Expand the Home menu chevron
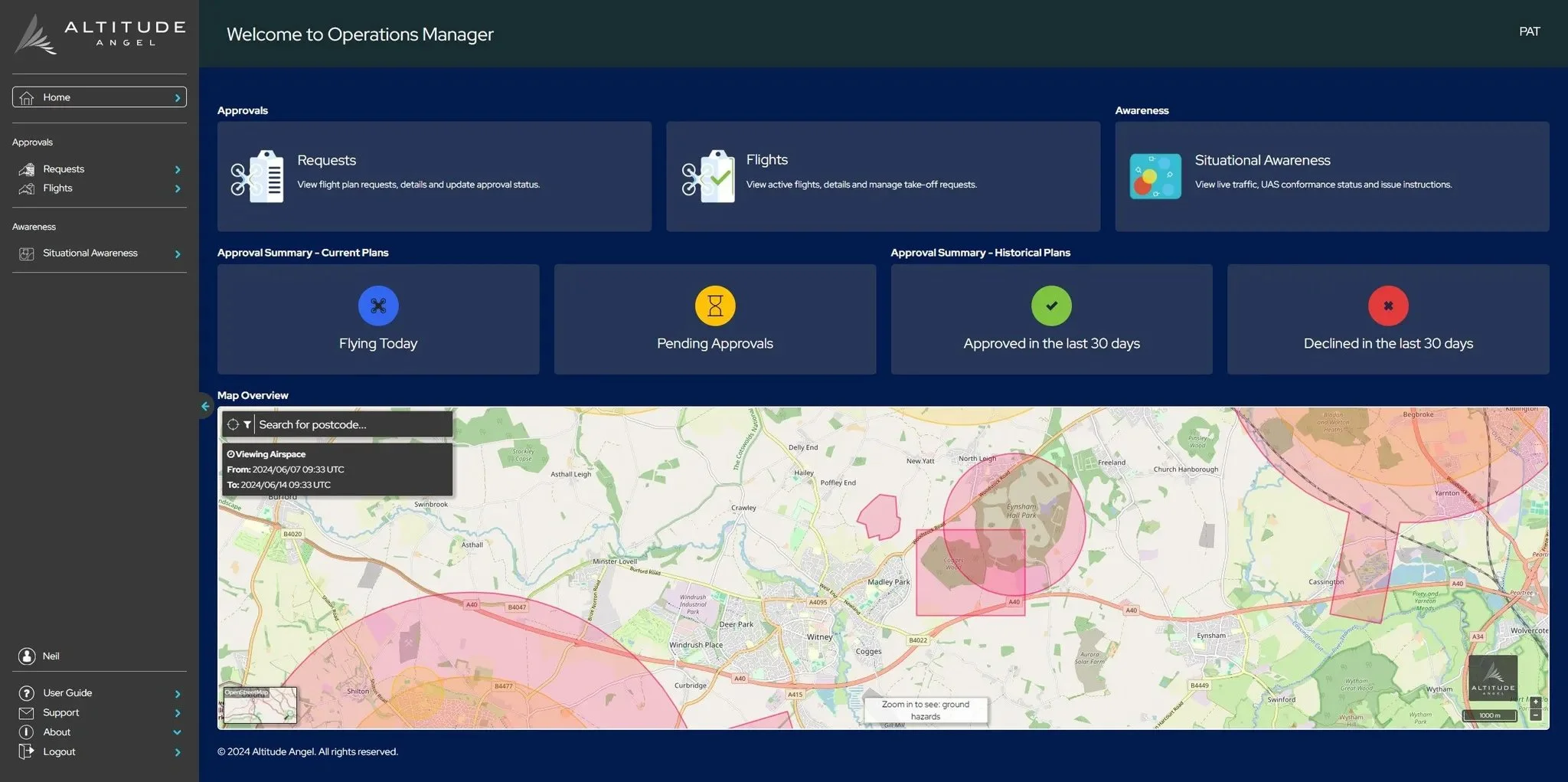The image size is (1568, 782). (178, 98)
